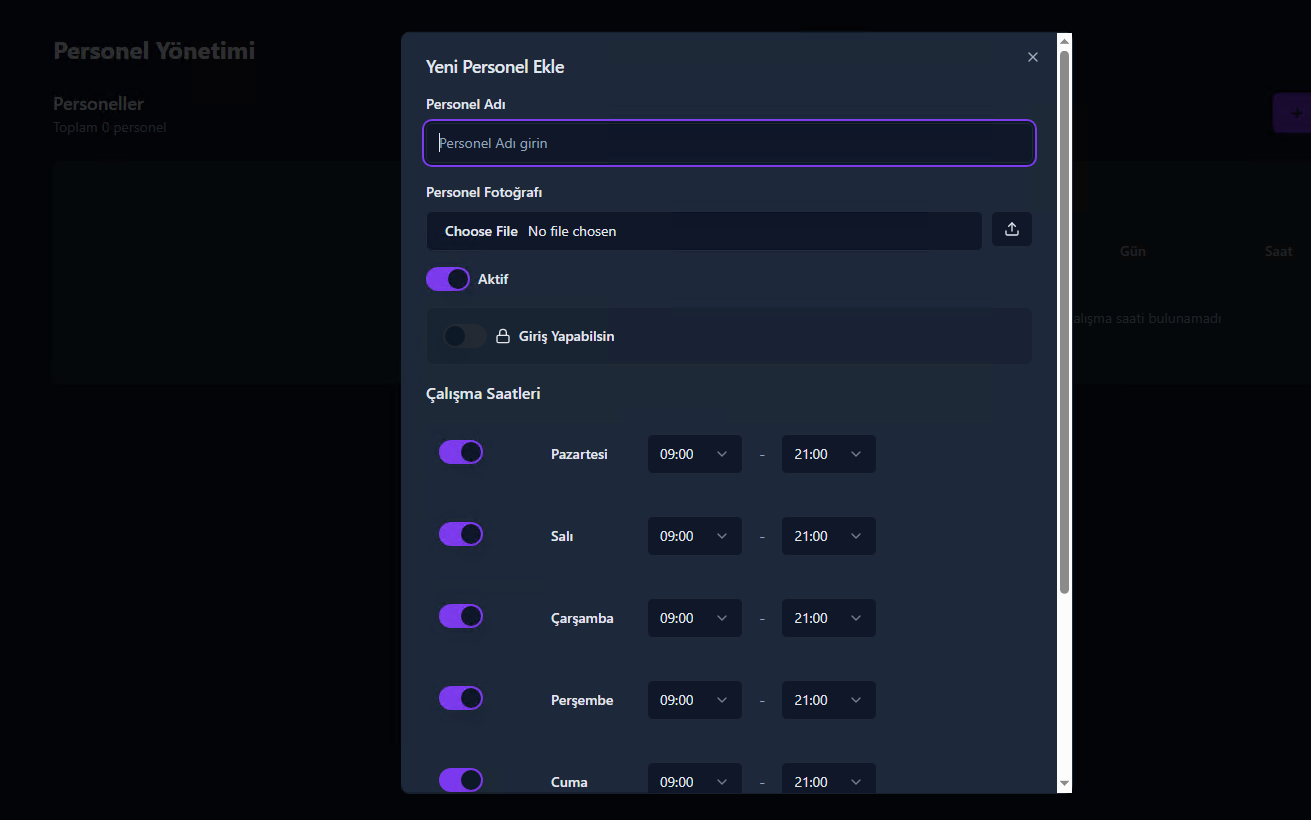Toggle the Çarşamba working day switch
Screen dimensions: 1311x820
coord(461,616)
